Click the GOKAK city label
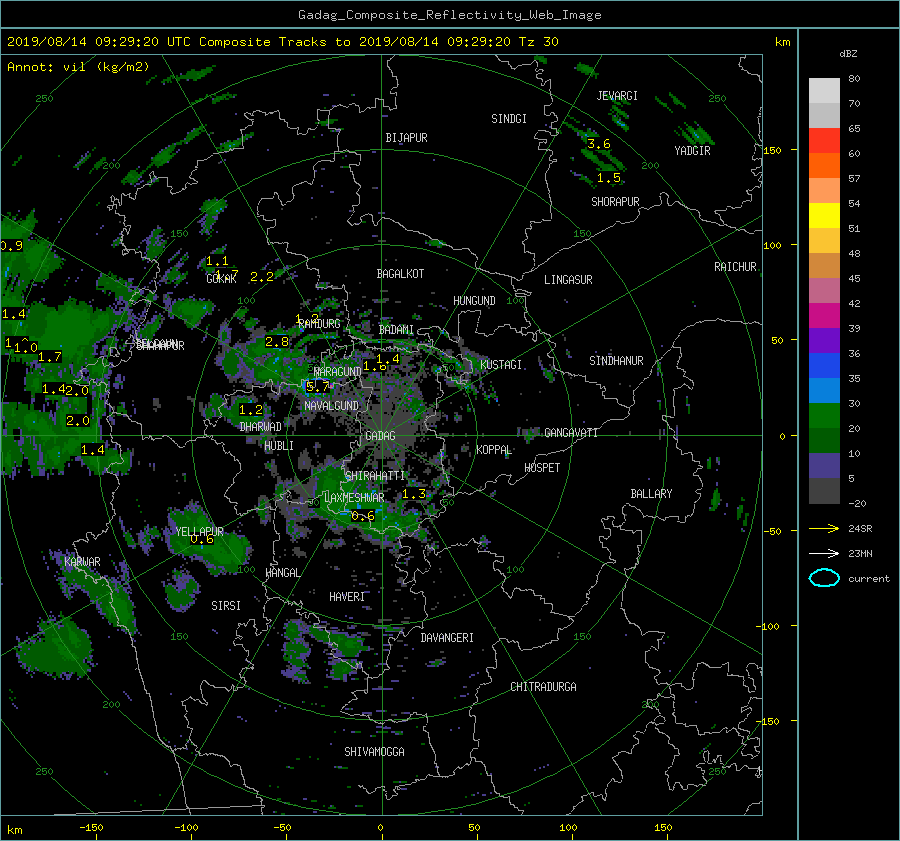Image resolution: width=900 pixels, height=841 pixels. [221, 278]
